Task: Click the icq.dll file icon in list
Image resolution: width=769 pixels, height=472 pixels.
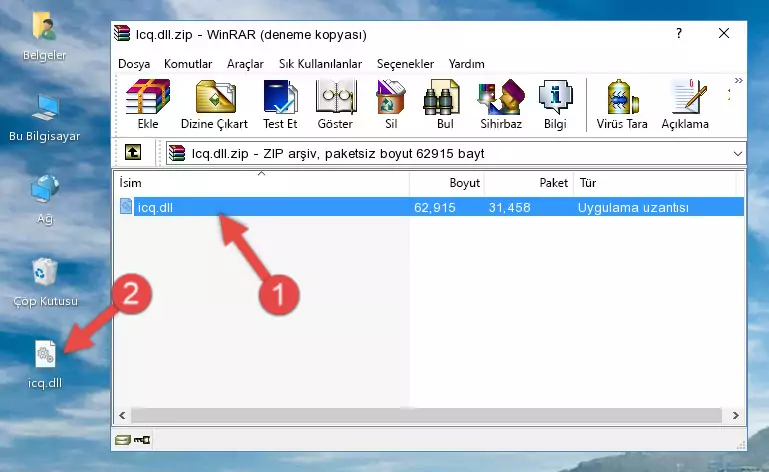Action: coord(126,207)
